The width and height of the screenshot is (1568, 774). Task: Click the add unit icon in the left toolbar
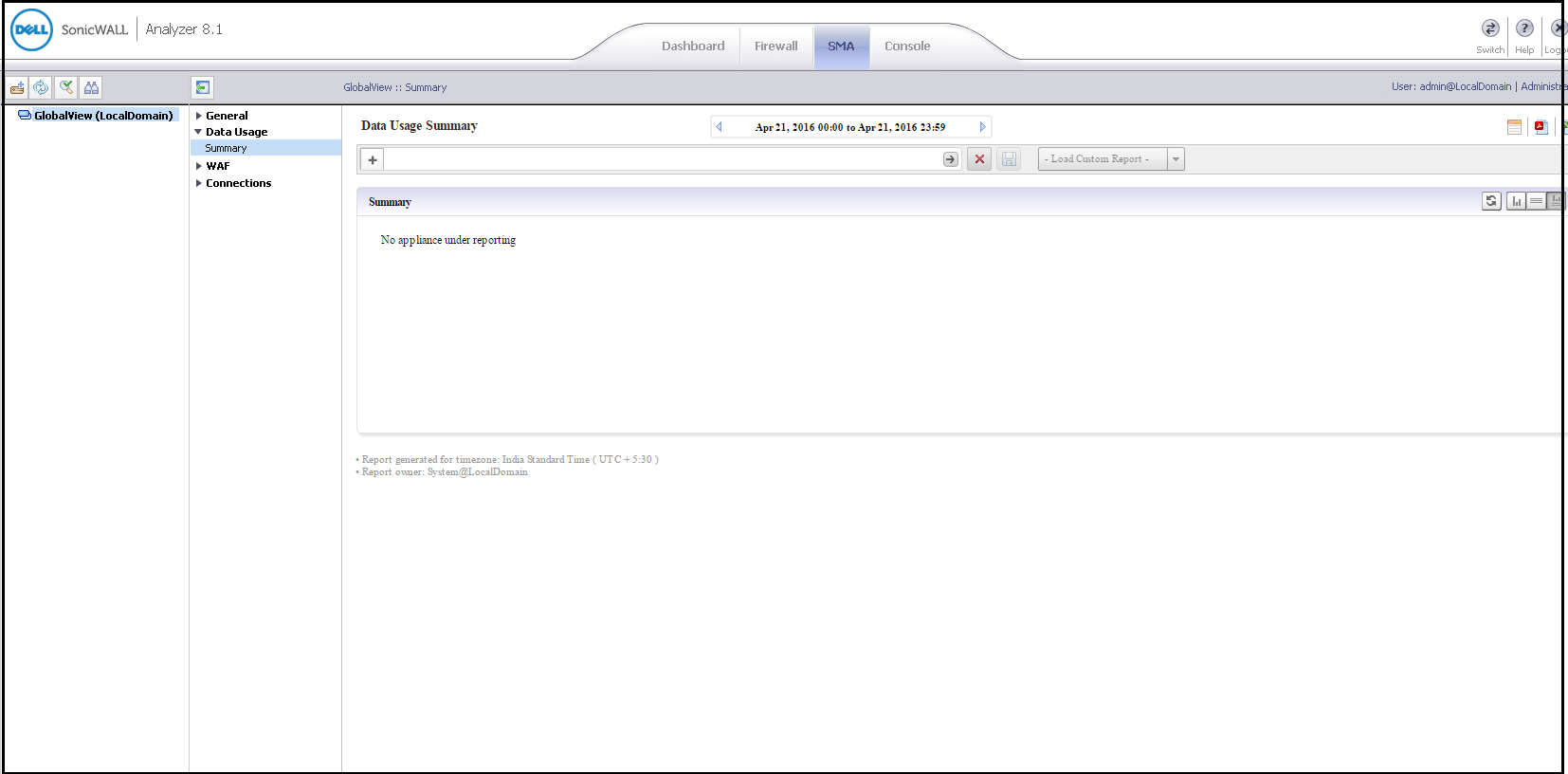pyautogui.click(x=17, y=88)
